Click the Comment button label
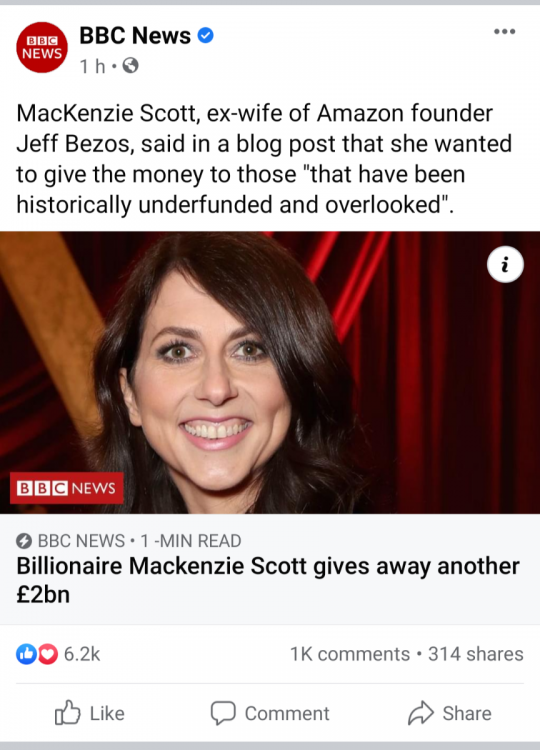Image resolution: width=540 pixels, height=750 pixels. point(287,714)
